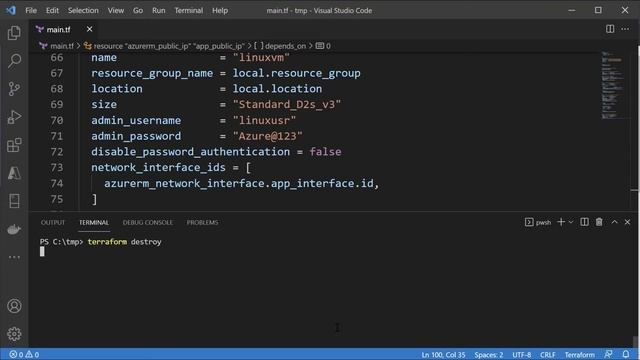Open the Docker view

click(x=14, y=229)
